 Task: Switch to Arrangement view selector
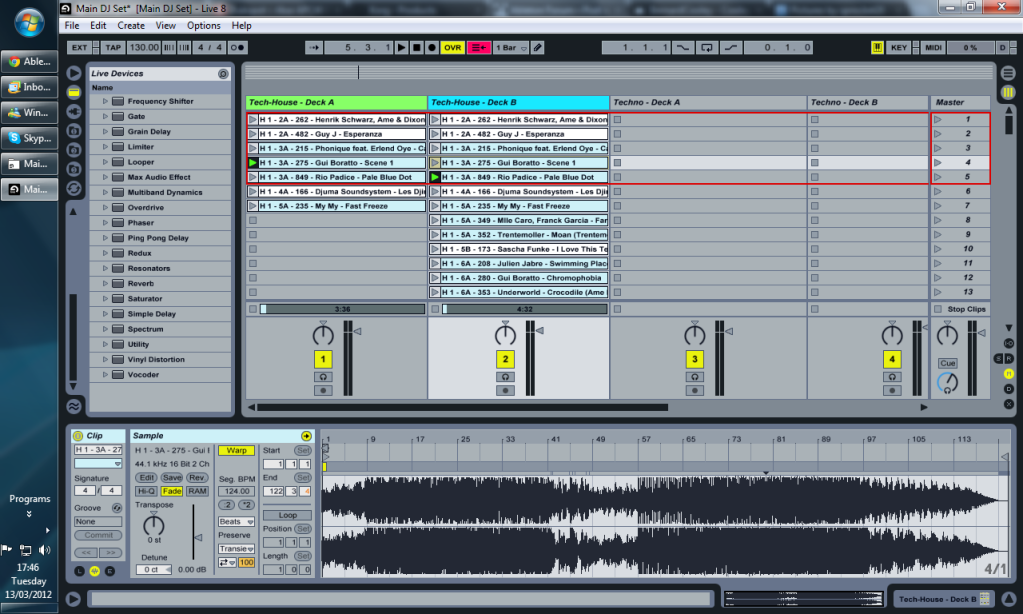[1008, 73]
